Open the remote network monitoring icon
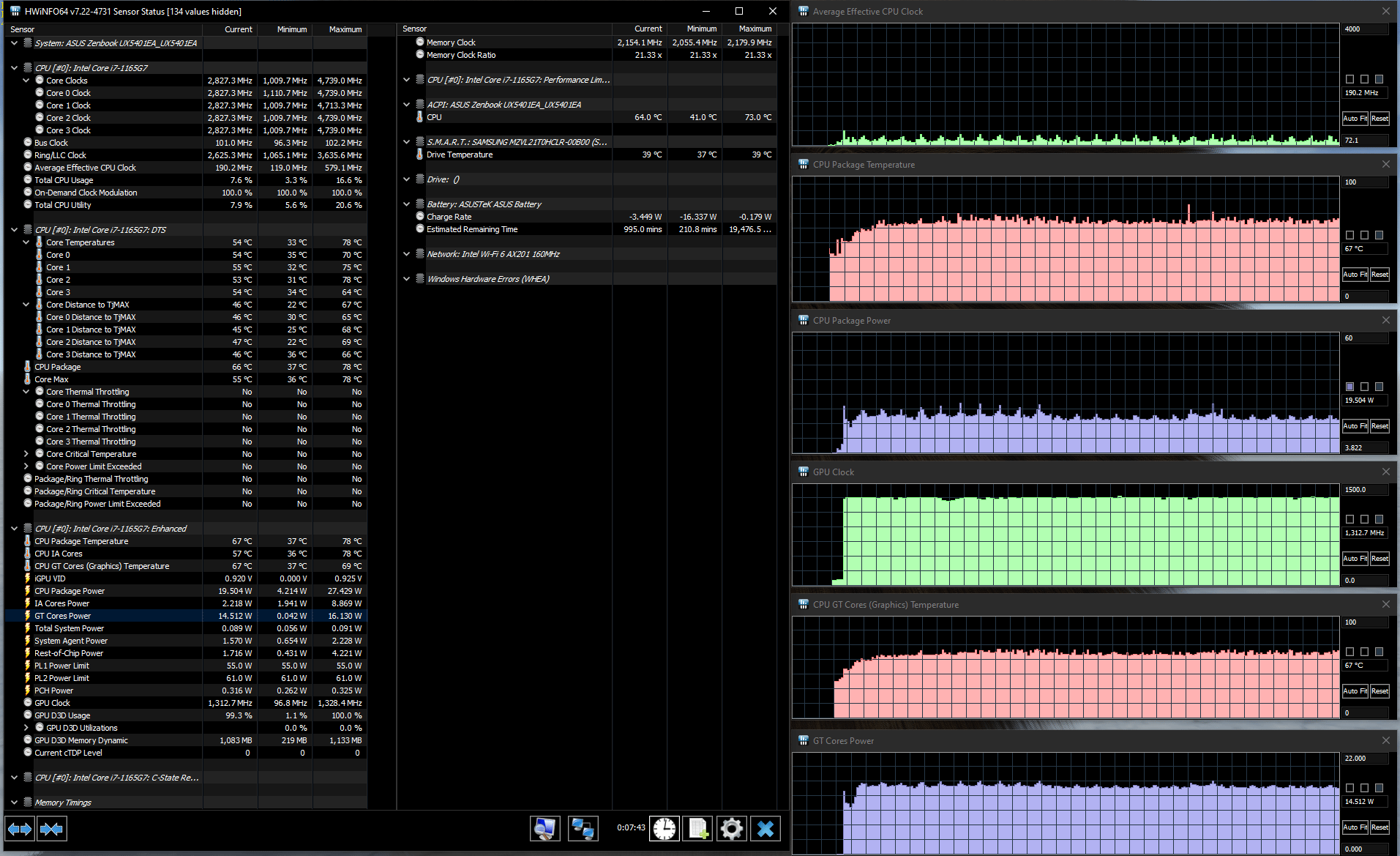1400x856 pixels. [x=583, y=829]
